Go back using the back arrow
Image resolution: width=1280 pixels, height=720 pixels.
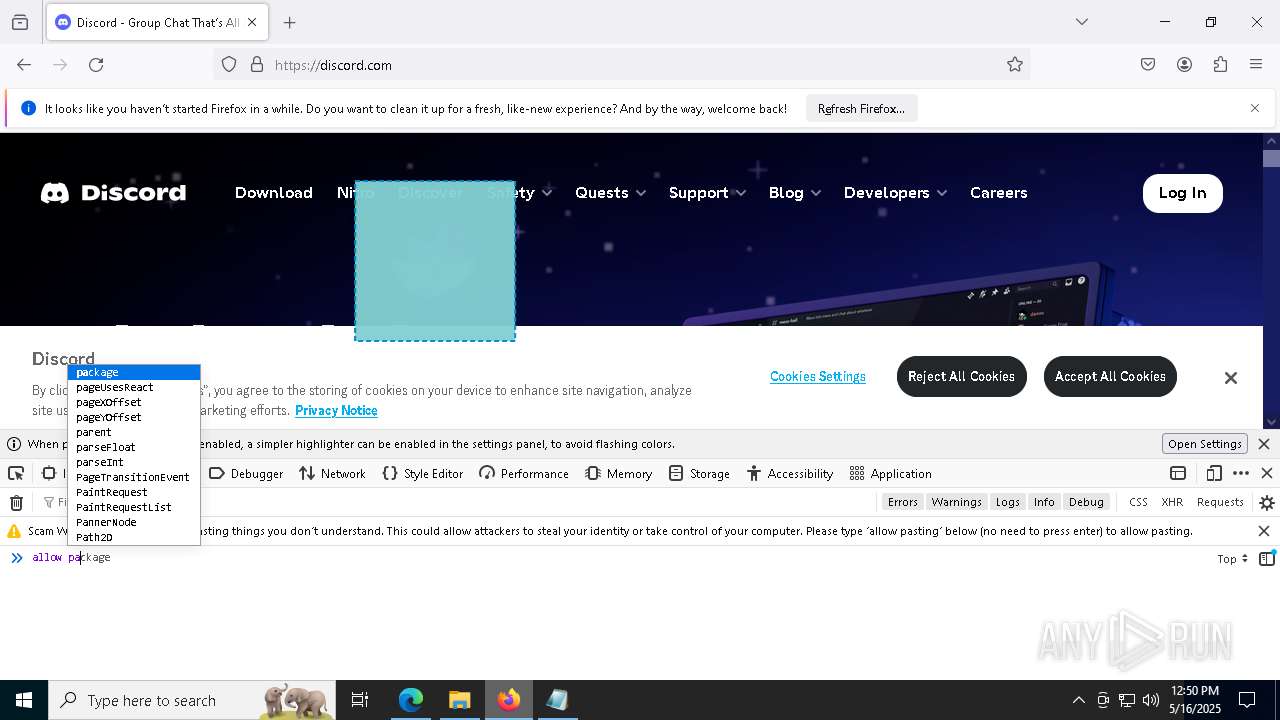point(24,65)
